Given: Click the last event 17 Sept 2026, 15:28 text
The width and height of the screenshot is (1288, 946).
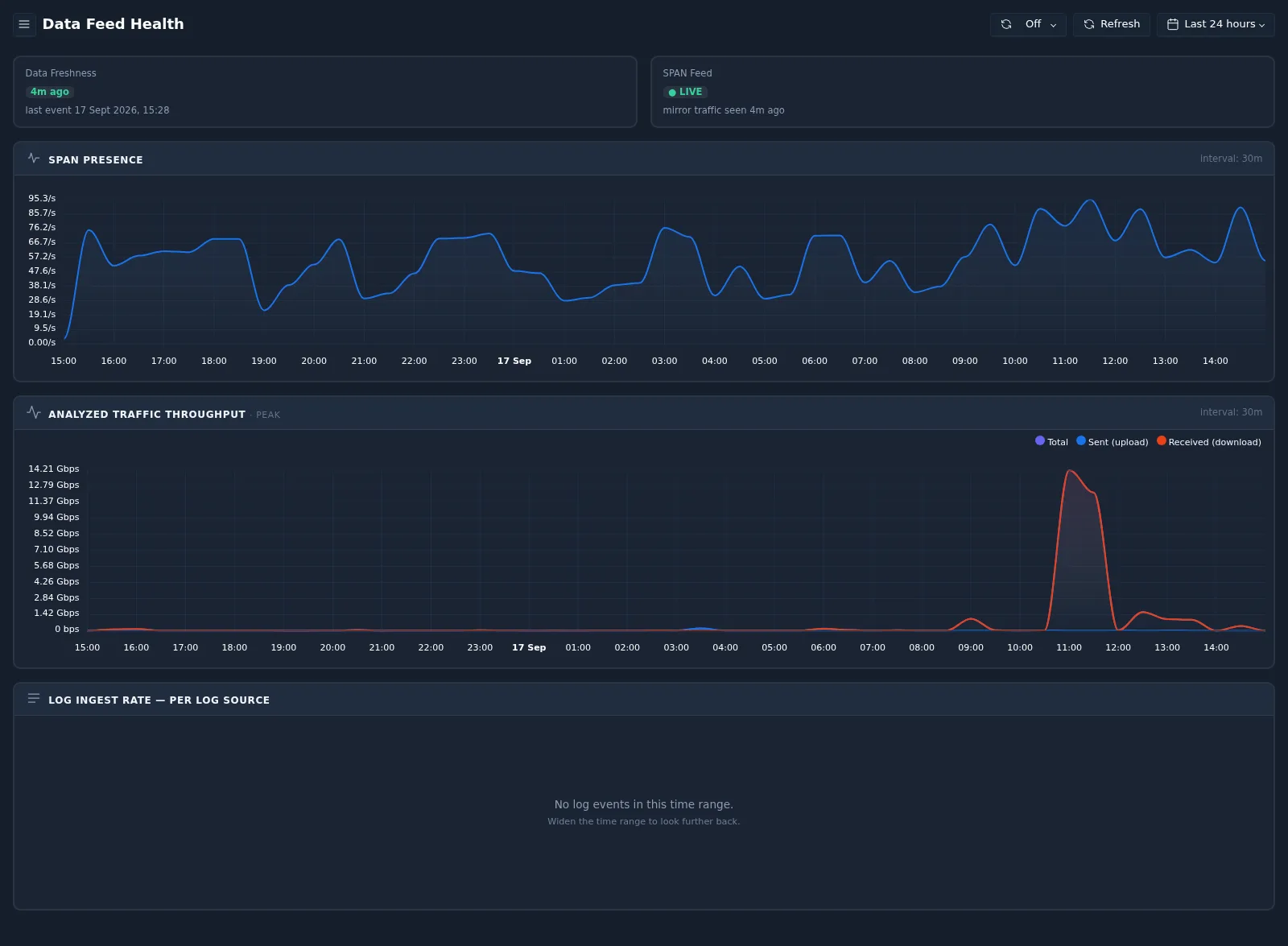Looking at the screenshot, I should pyautogui.click(x=97, y=110).
